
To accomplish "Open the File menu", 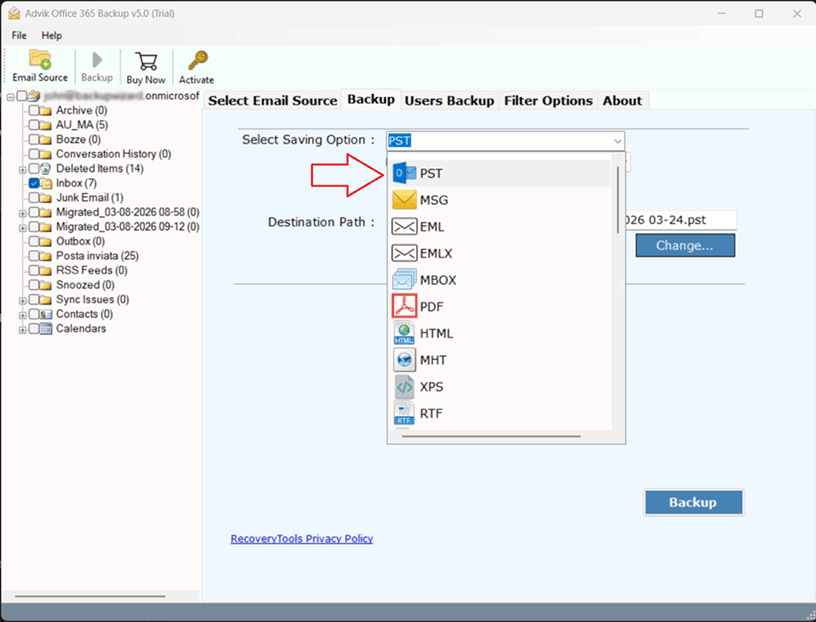I will coord(19,35).
